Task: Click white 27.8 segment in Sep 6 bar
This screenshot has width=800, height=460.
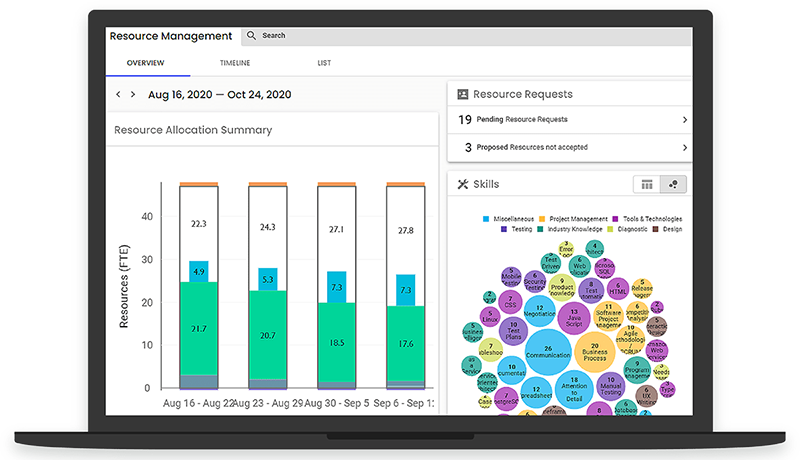Action: 406,231
